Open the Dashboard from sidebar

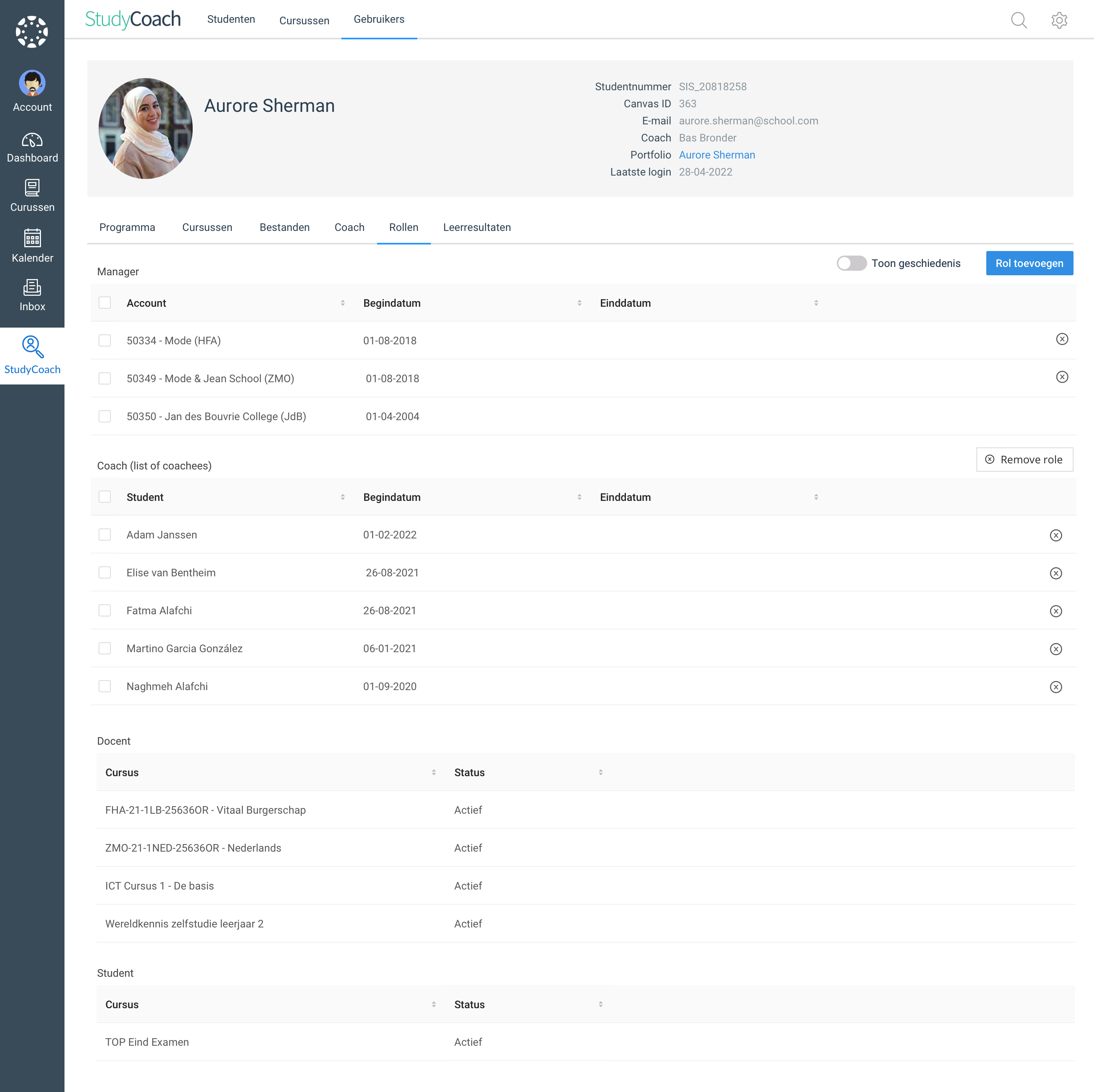32,148
